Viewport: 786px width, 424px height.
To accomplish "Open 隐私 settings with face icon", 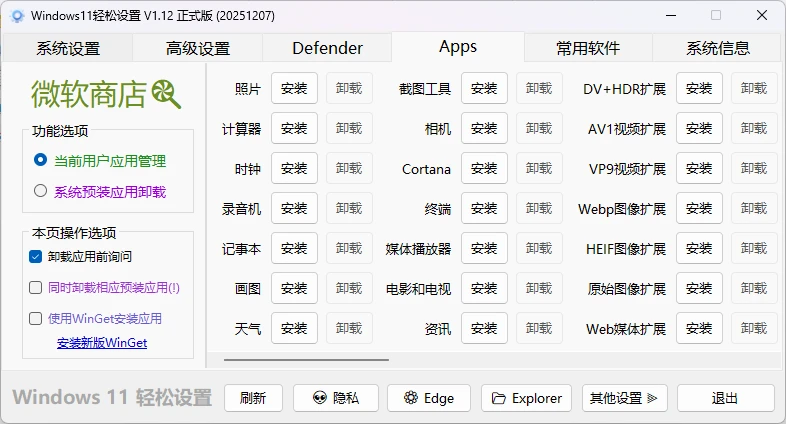I will (336, 398).
